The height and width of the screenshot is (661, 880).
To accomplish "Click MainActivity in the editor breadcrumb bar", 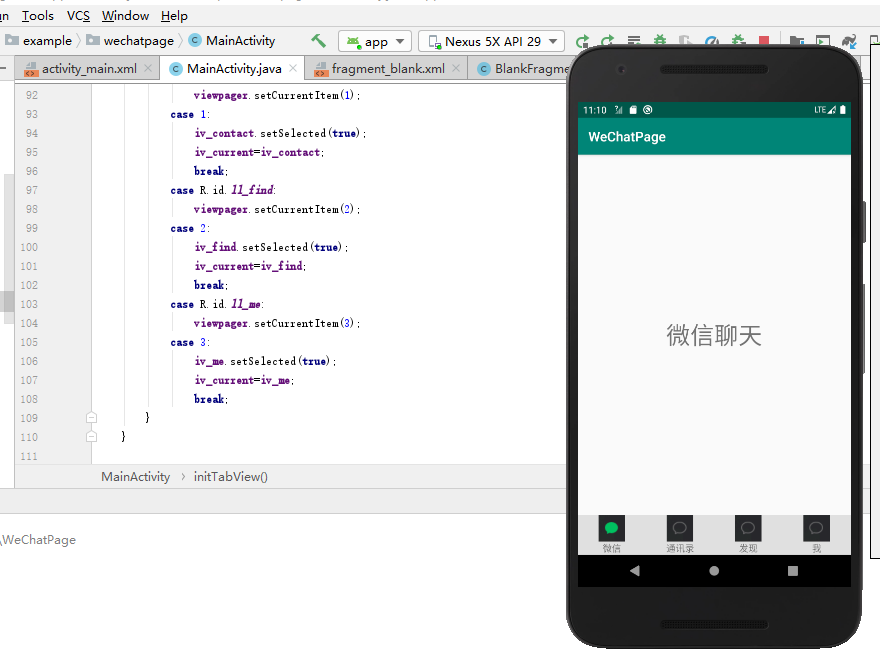I will [x=135, y=476].
